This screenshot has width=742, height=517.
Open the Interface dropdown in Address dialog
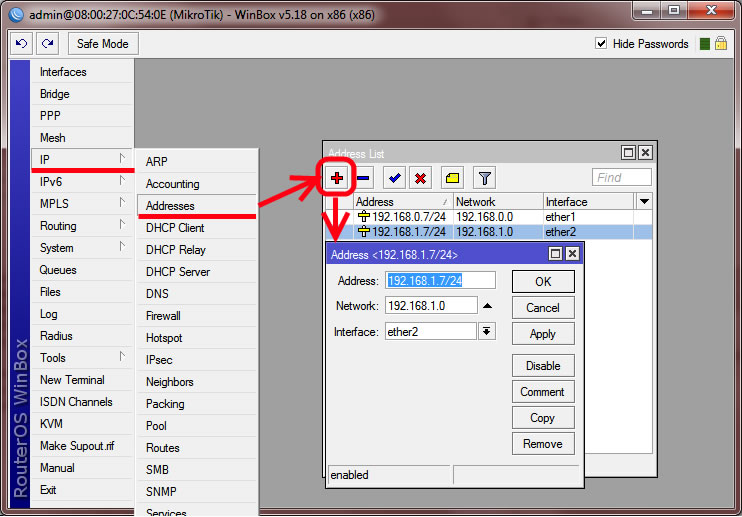pos(486,331)
